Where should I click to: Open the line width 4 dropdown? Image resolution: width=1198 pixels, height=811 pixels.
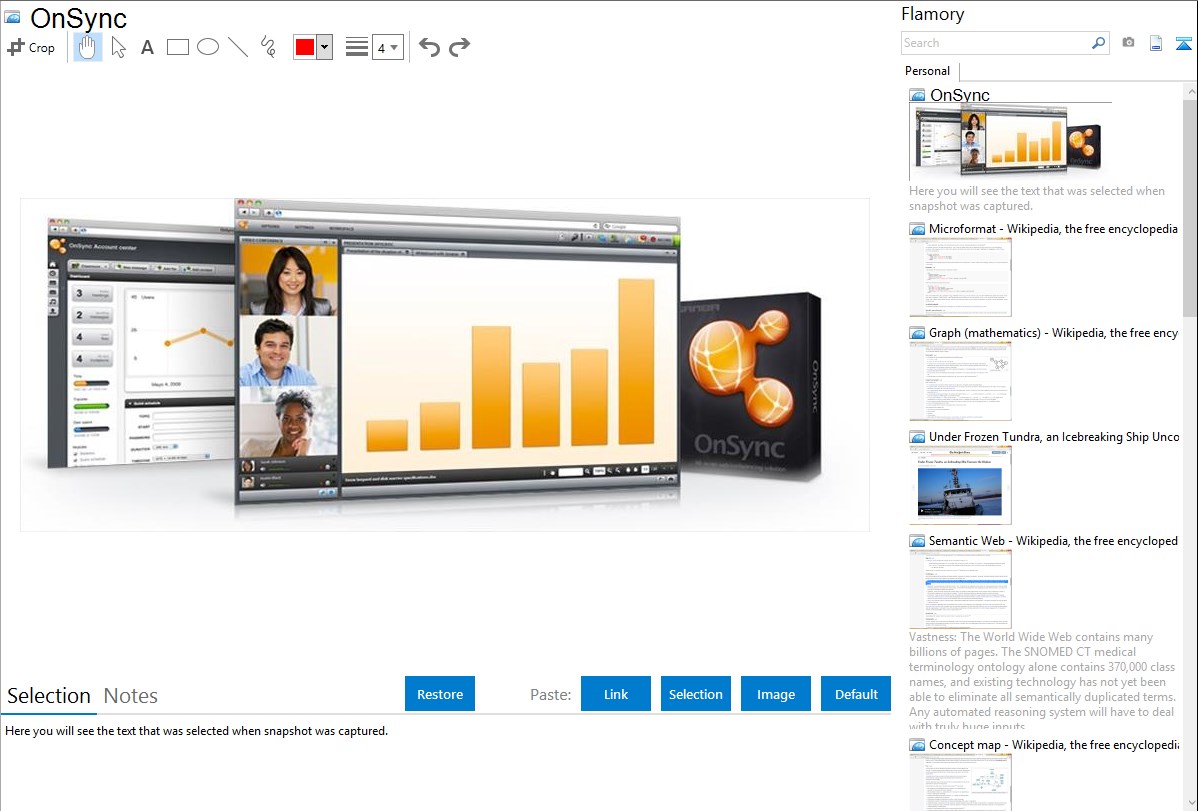pos(387,47)
